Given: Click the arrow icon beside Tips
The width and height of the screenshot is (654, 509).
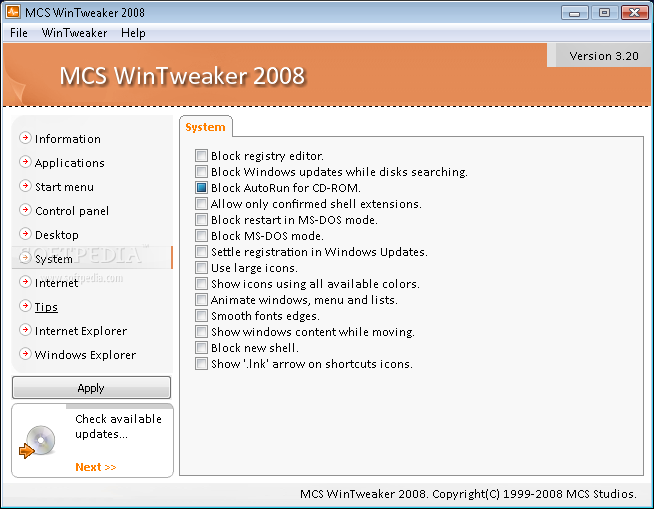Looking at the screenshot, I should [x=25, y=306].
